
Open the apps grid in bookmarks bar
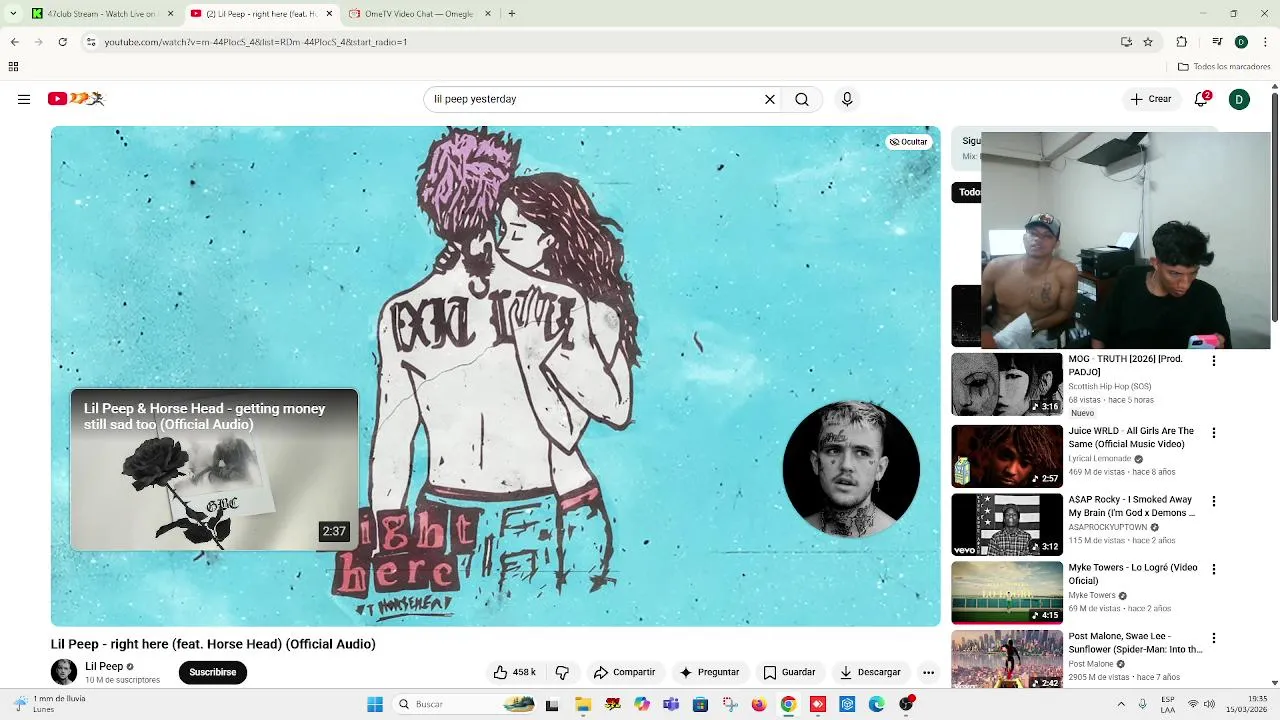click(13, 67)
